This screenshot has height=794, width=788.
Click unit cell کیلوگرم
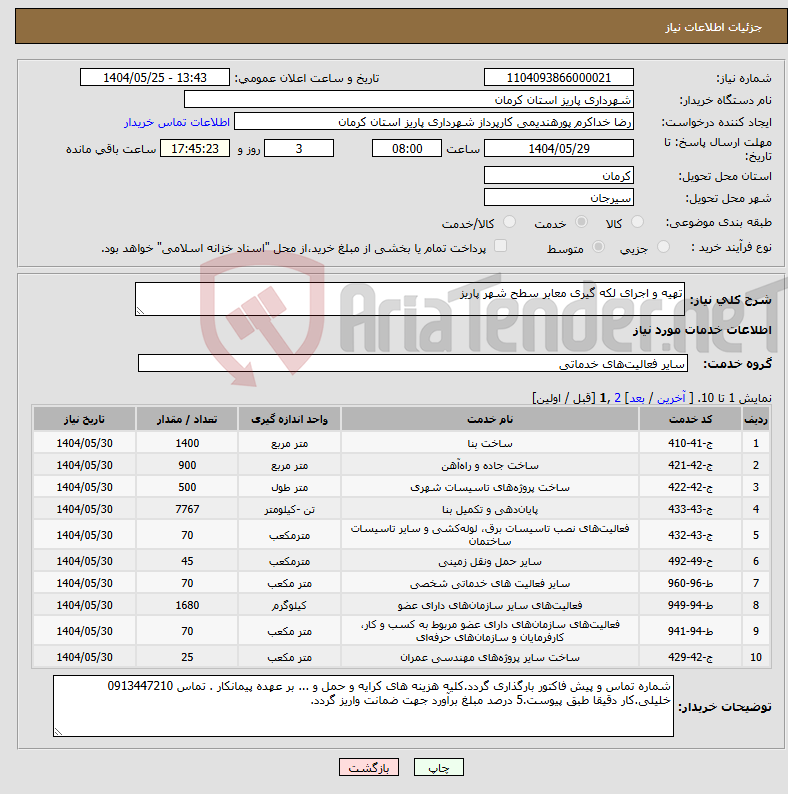[289, 606]
